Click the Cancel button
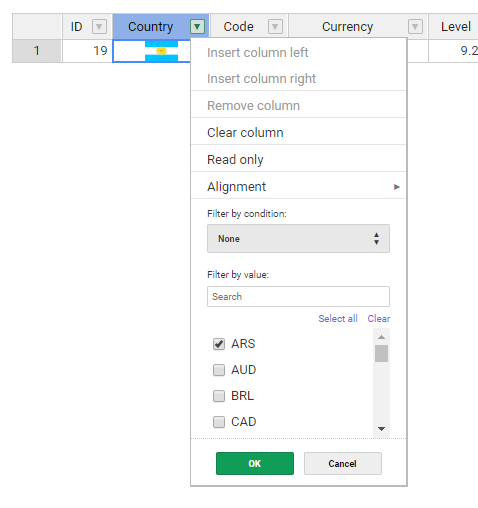The image size is (478, 508). [x=343, y=463]
